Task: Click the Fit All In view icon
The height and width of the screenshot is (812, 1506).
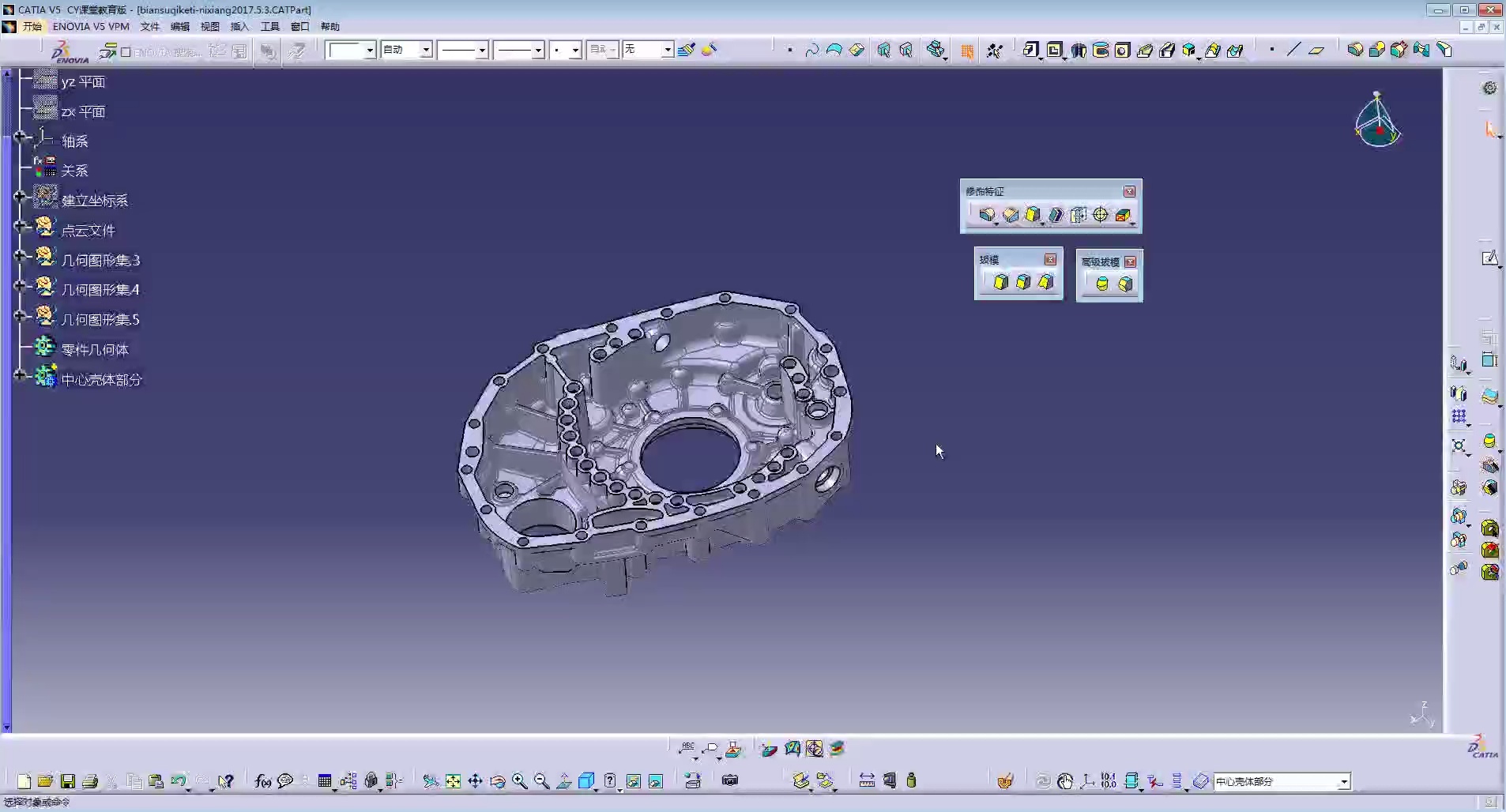Action: point(453,781)
